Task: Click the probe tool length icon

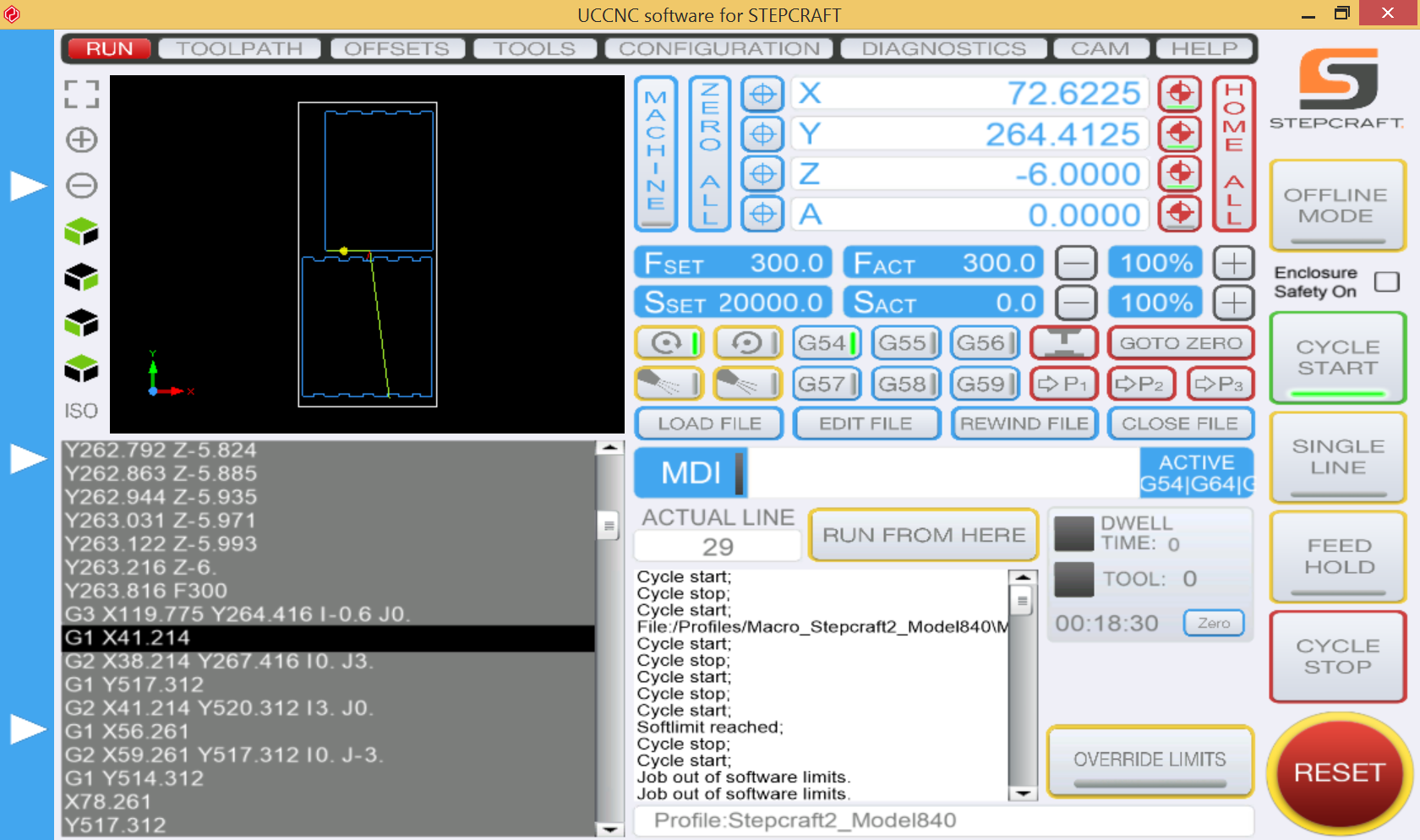Action: (x=1064, y=343)
